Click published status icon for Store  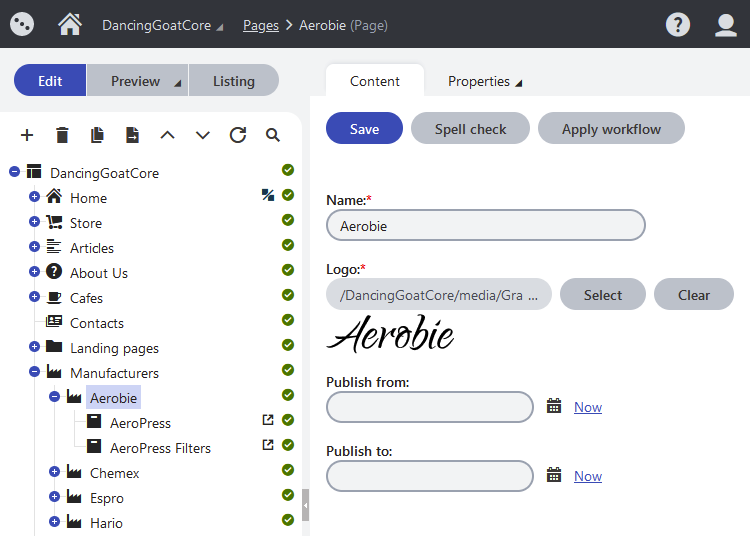(288, 220)
